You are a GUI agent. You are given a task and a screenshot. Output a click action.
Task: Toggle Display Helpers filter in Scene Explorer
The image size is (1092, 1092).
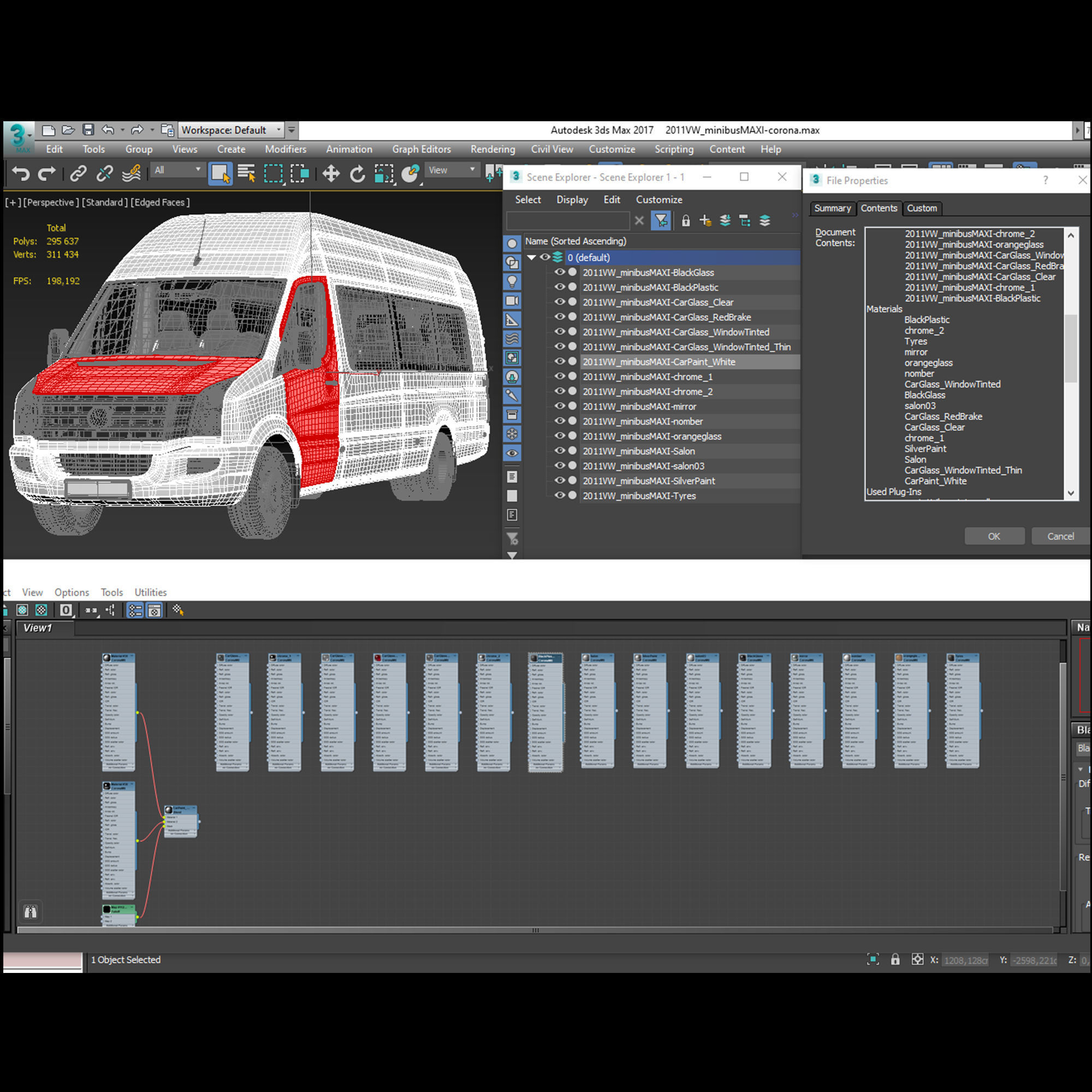point(512,319)
